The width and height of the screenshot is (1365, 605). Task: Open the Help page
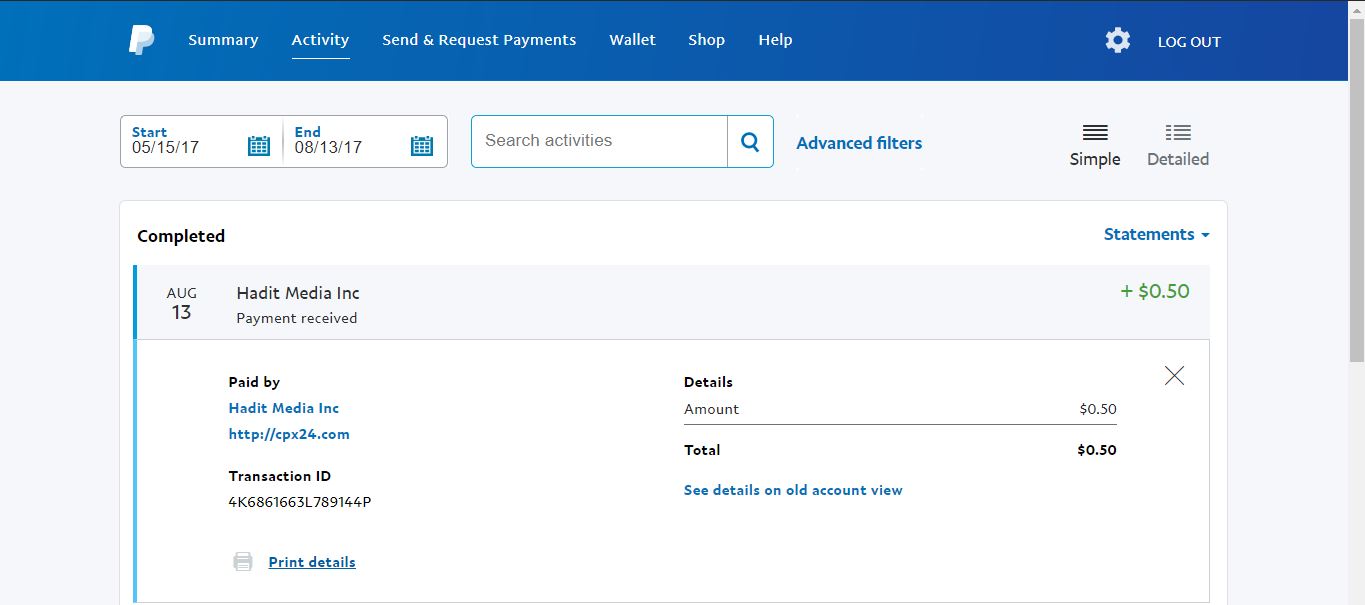pyautogui.click(x=775, y=40)
